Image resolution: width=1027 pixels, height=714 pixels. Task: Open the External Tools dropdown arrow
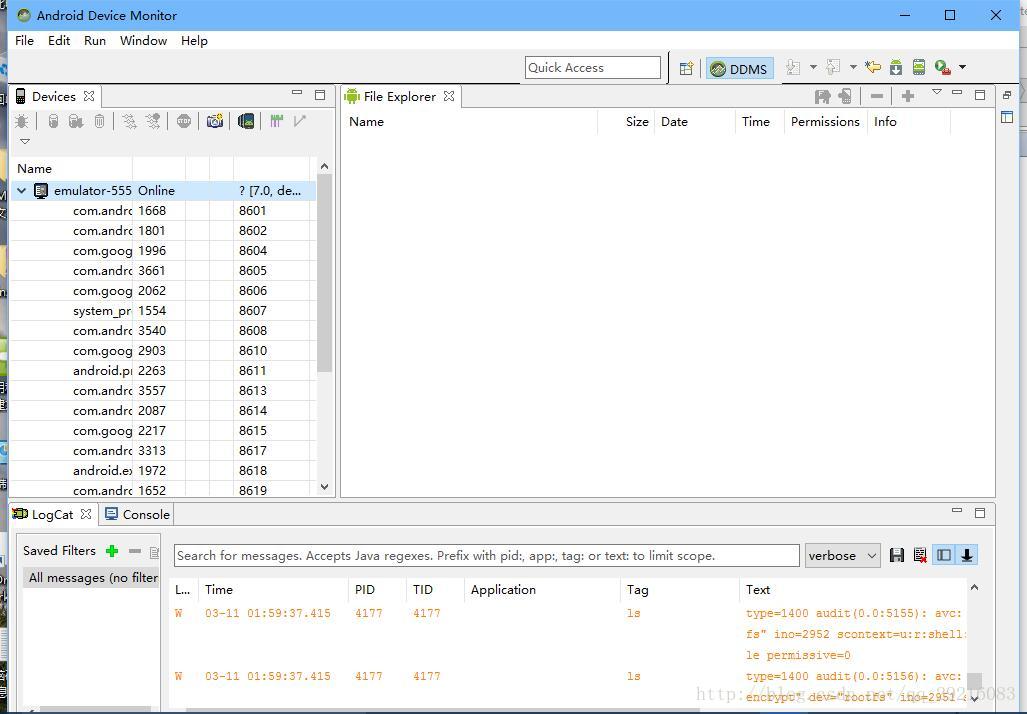pyautogui.click(x=963, y=67)
